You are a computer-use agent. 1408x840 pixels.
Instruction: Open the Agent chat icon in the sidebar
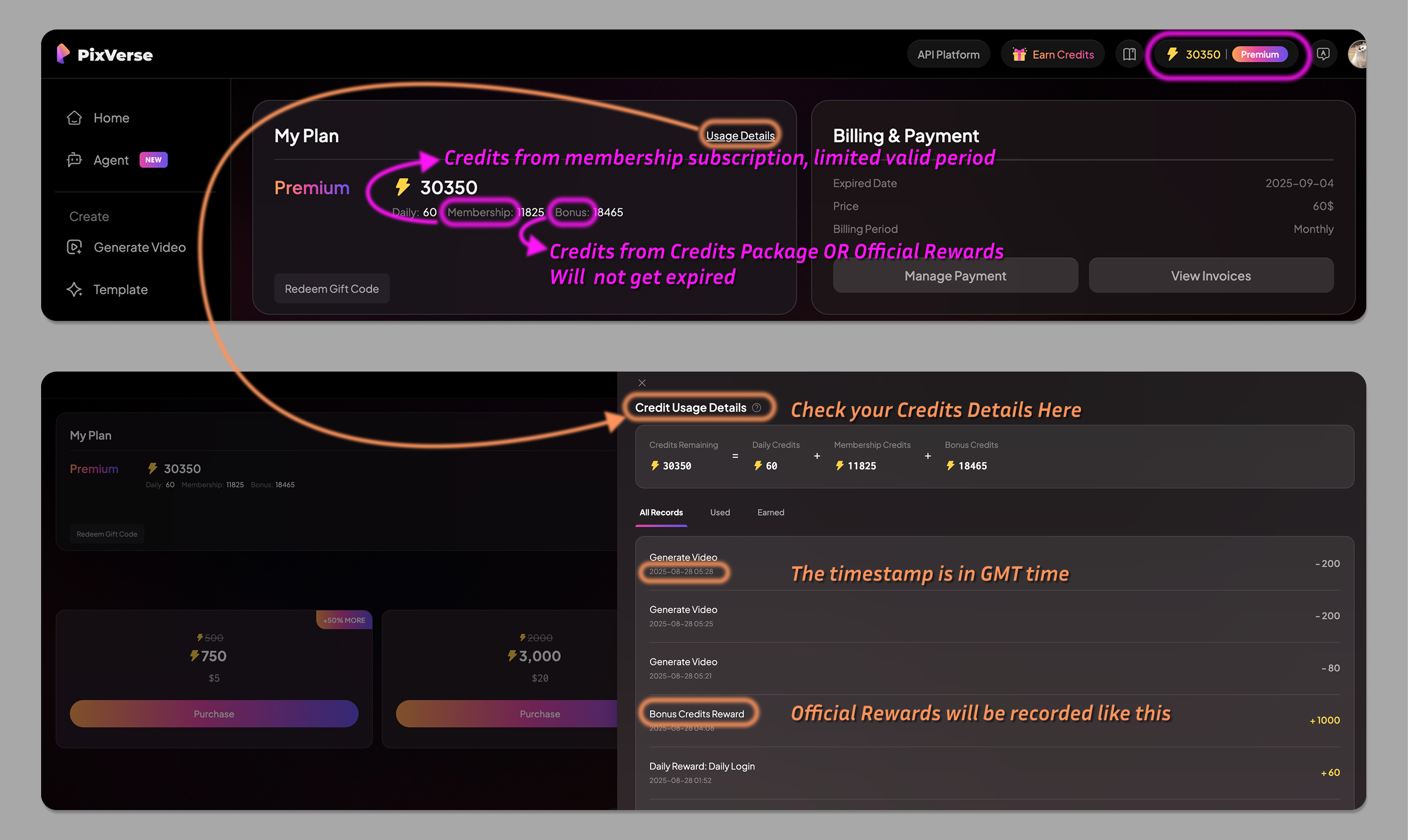pos(74,160)
